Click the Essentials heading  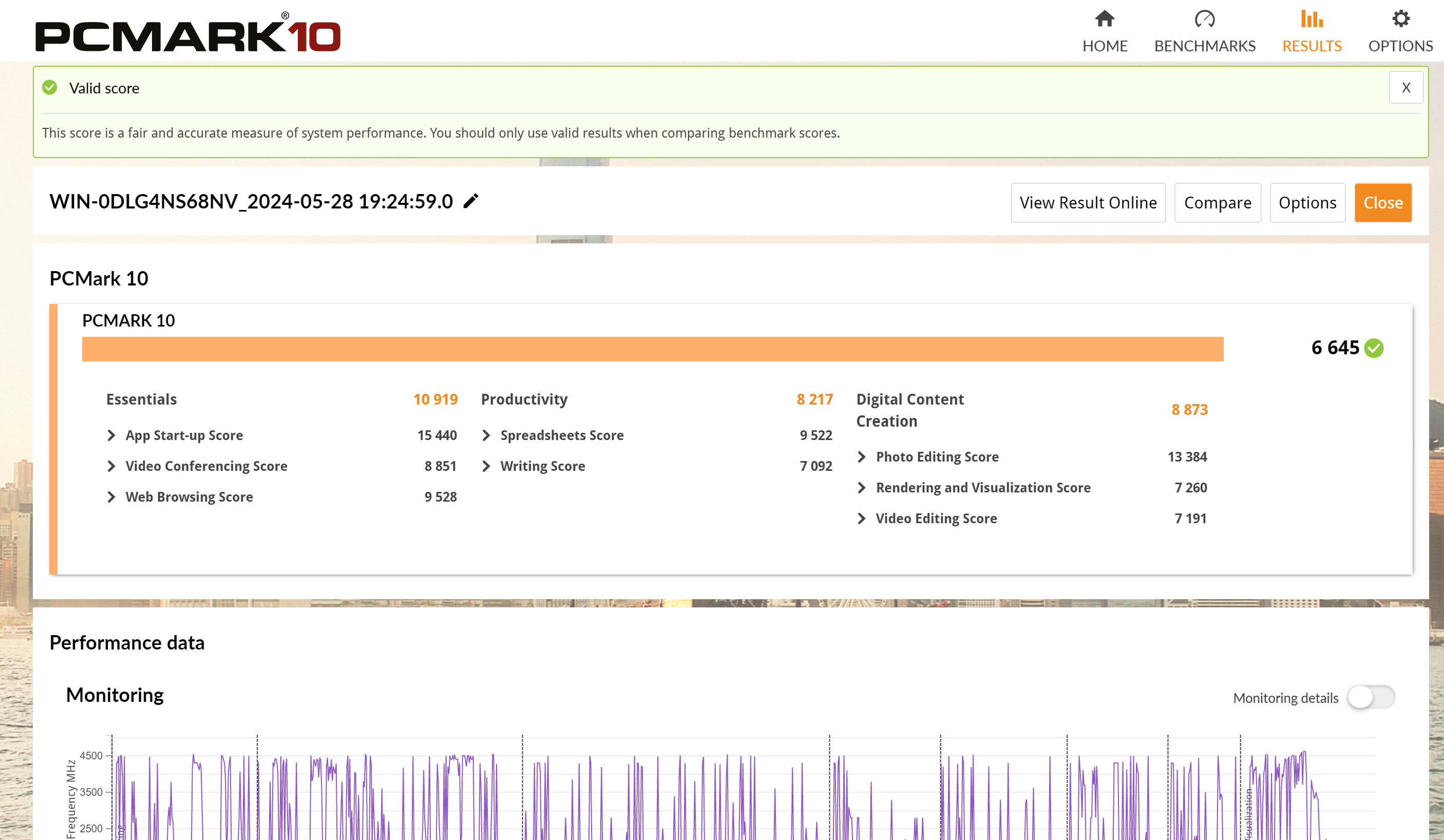tap(142, 399)
